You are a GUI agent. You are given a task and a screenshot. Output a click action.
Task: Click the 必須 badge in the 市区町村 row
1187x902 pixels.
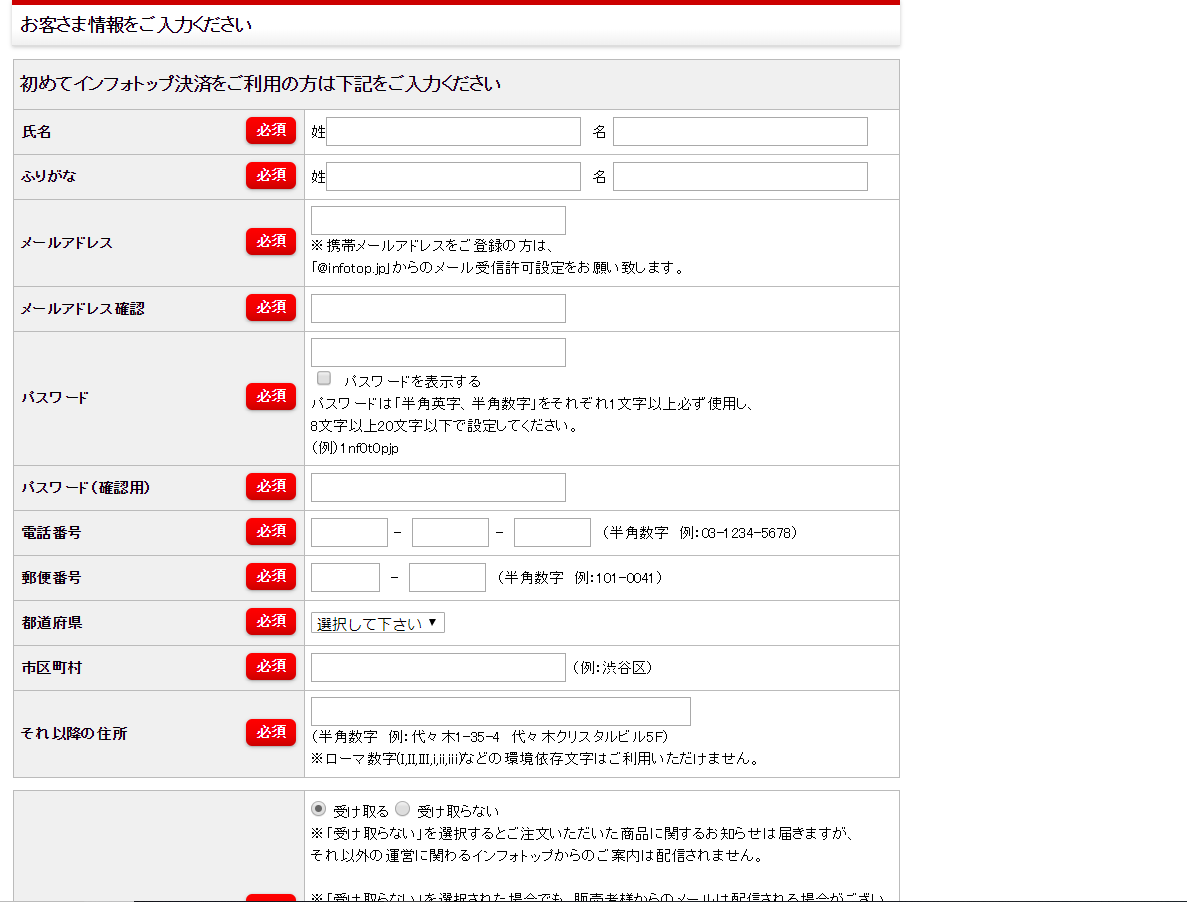tap(271, 666)
